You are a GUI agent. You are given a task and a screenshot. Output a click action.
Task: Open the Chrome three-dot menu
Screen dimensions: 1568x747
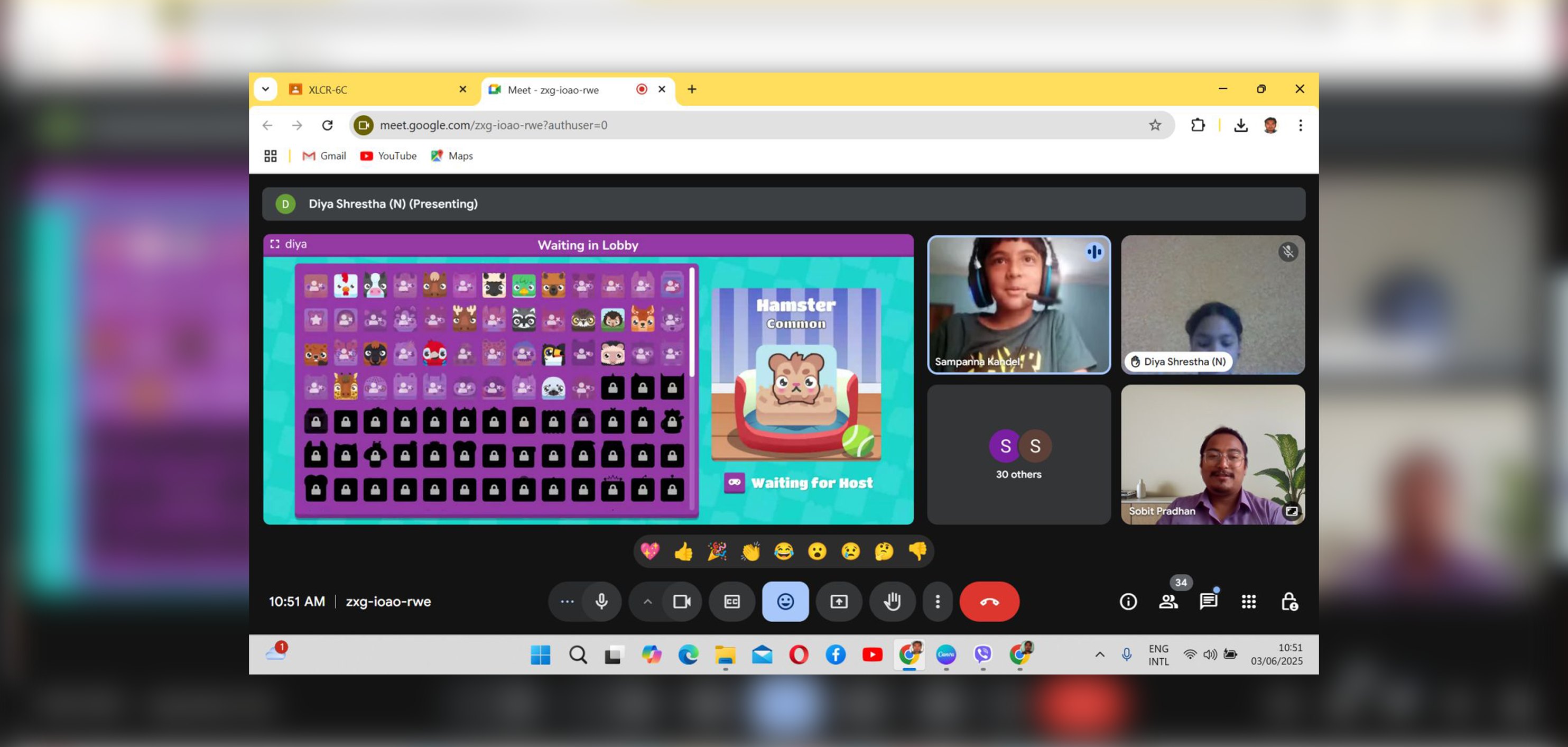[1300, 125]
